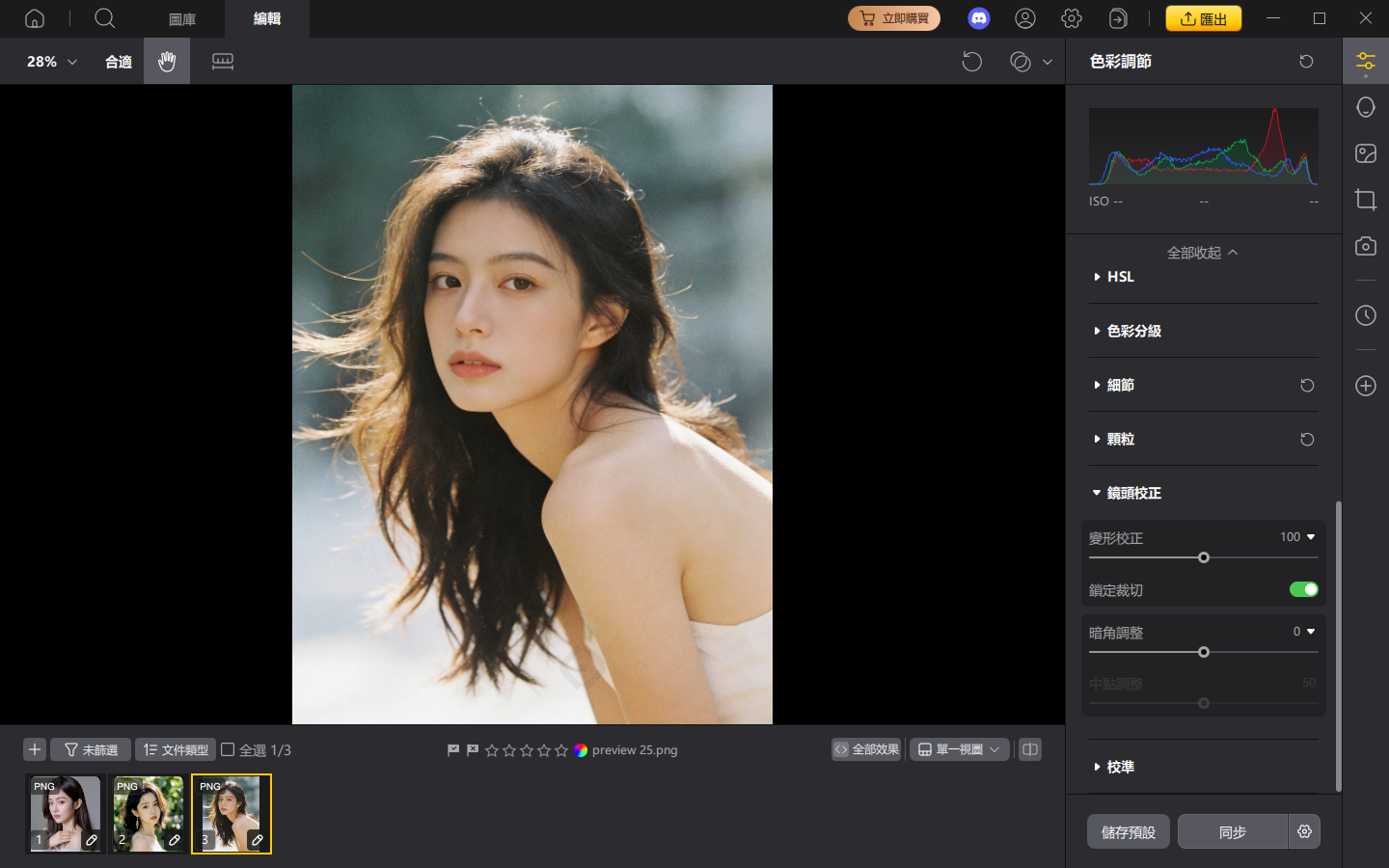Select the camera icon in the right sidebar
Screen dimensions: 1389x868
coord(1365,246)
